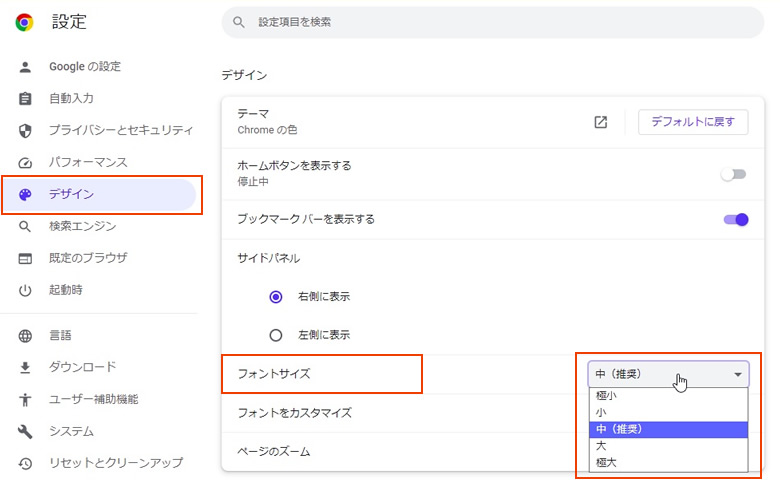Collapse the フォントサイズ dropdown showing 中（推奨）
This screenshot has height=486, width=780.
(668, 374)
